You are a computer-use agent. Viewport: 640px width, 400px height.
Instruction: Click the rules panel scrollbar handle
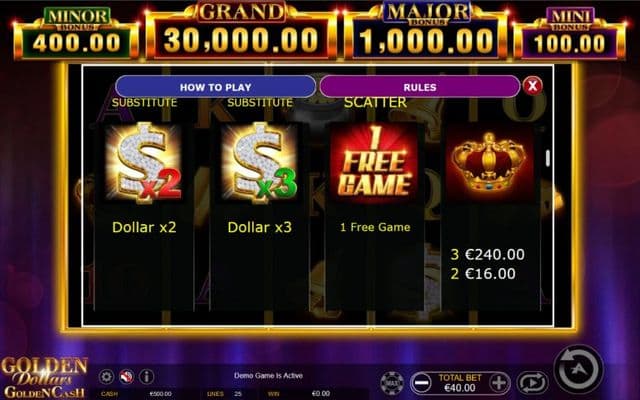click(548, 158)
